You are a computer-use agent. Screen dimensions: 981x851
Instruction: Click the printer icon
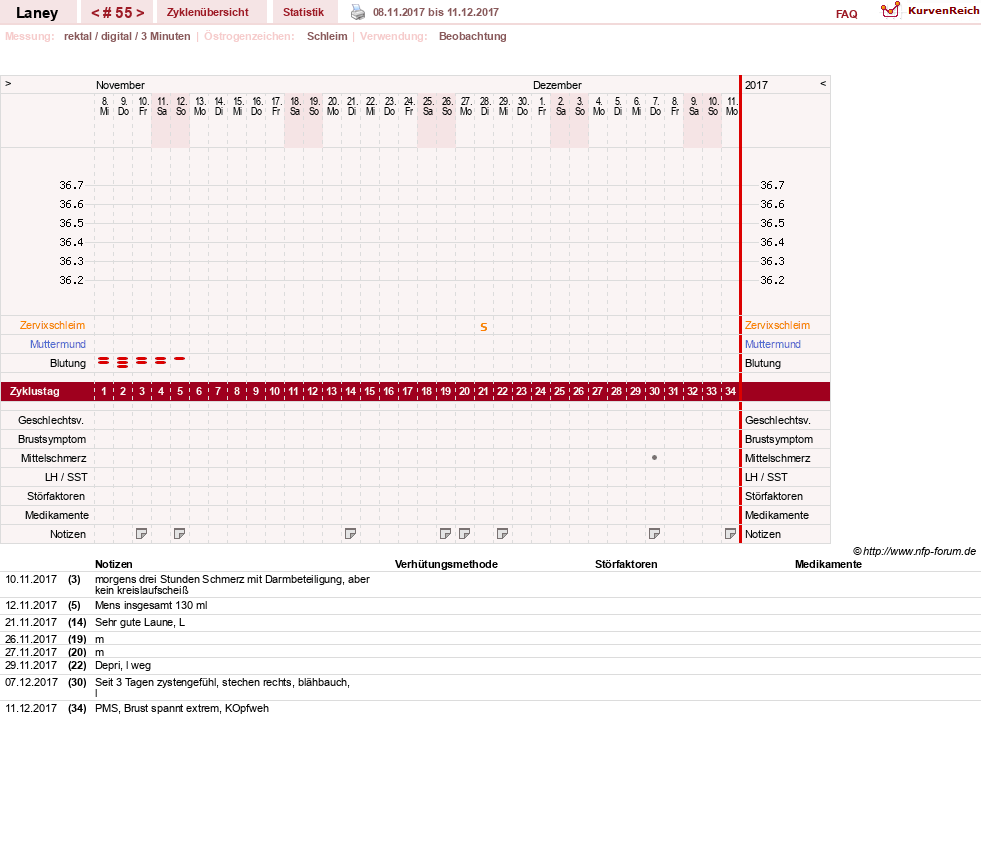358,12
